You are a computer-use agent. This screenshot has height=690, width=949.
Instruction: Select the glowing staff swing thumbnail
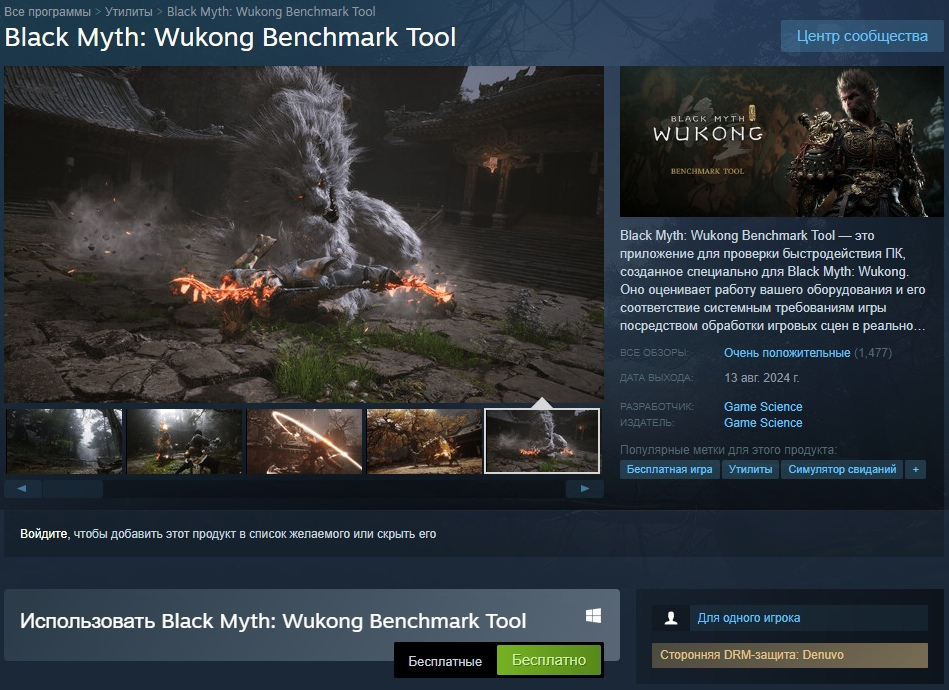click(x=304, y=441)
